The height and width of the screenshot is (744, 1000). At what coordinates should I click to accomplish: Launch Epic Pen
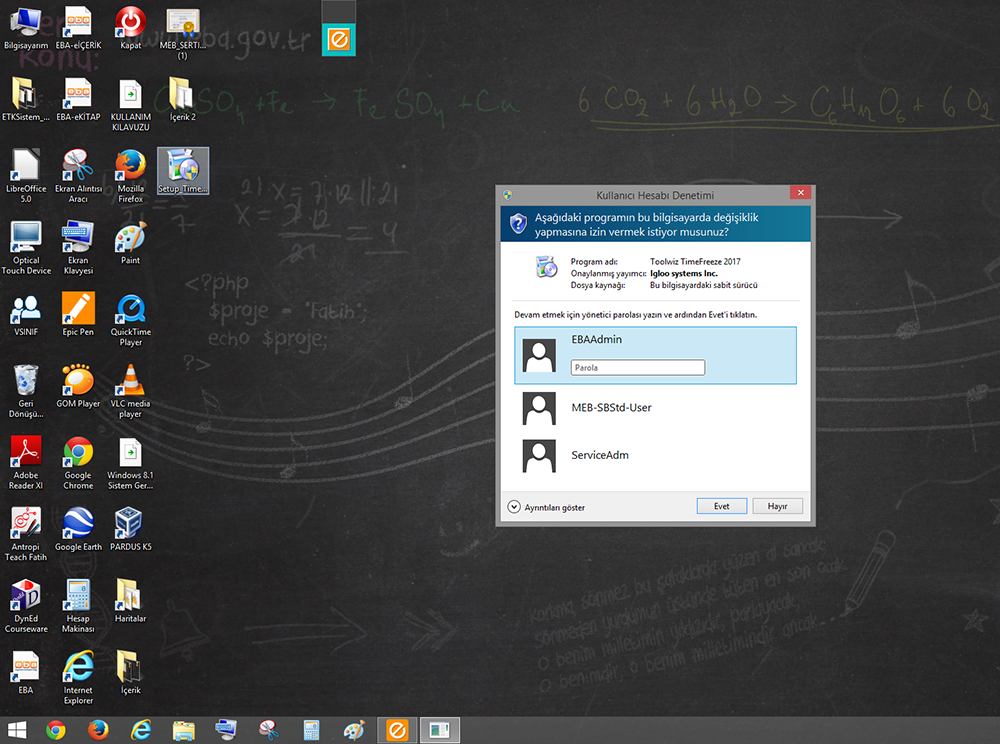pyautogui.click(x=78, y=314)
